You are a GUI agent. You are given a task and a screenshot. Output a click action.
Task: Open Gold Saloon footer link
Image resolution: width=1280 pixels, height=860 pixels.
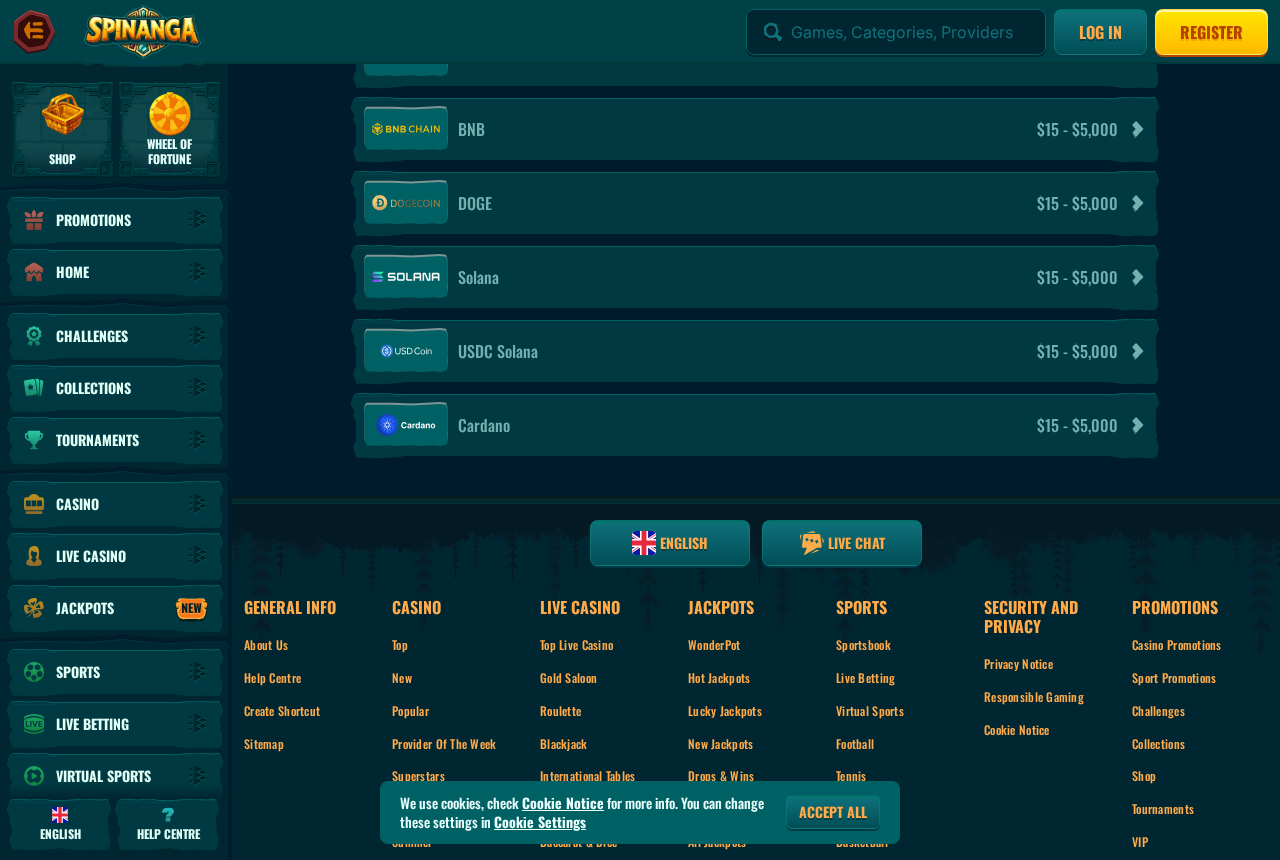(x=568, y=678)
